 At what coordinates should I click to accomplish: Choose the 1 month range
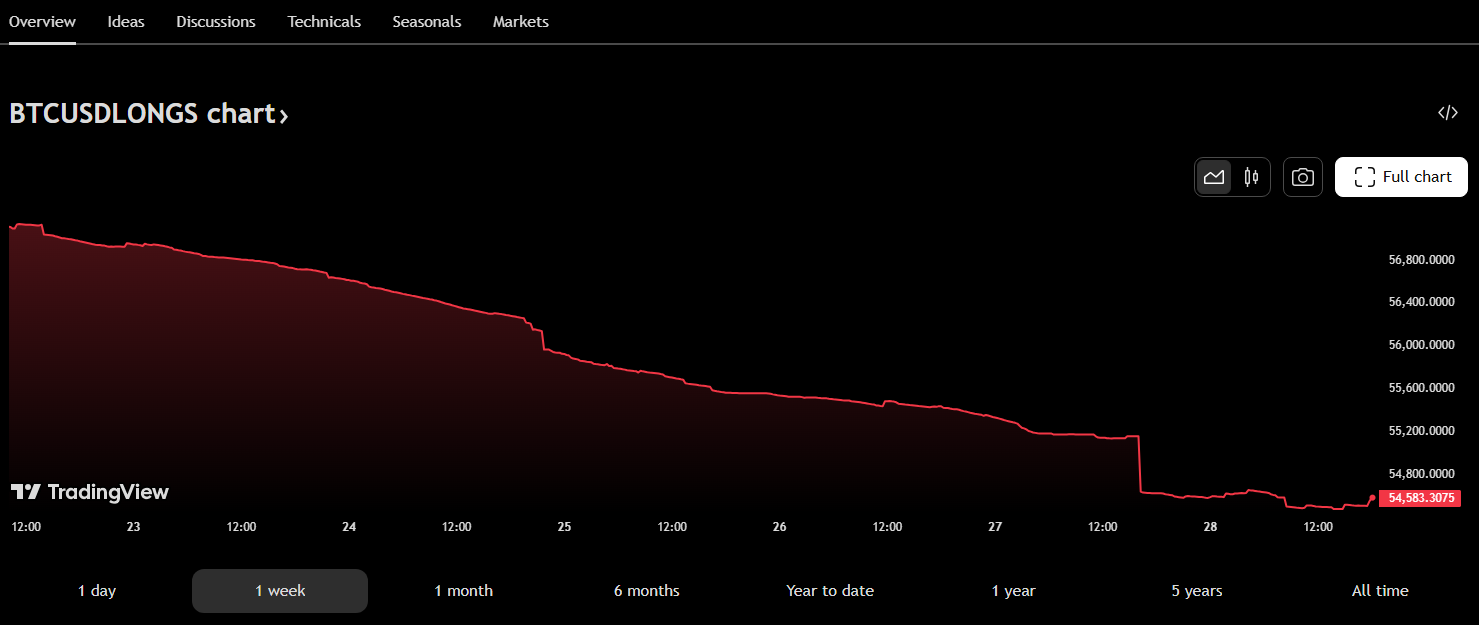[x=464, y=591]
